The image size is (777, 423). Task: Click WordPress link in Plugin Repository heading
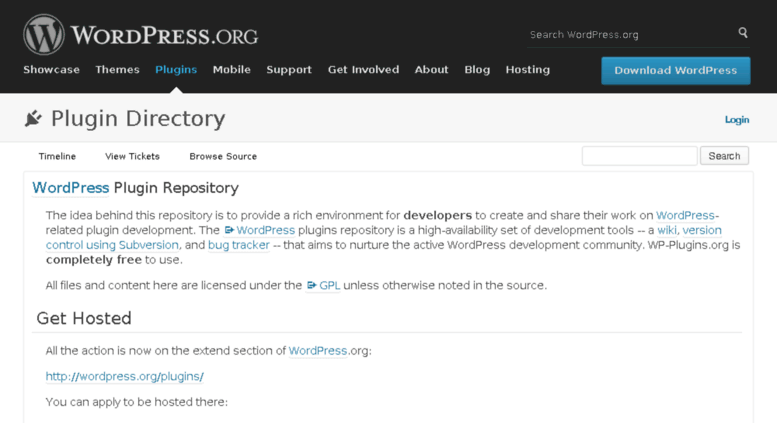coord(70,188)
